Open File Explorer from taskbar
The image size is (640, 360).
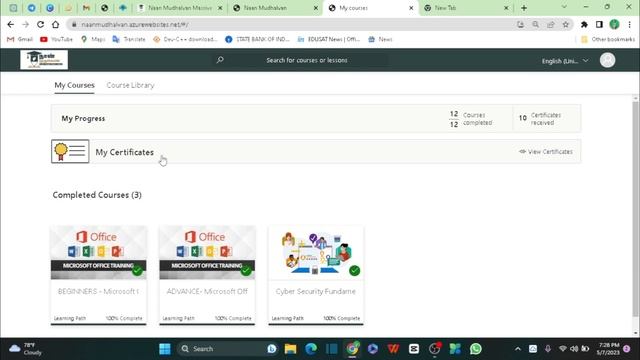click(x=290, y=349)
